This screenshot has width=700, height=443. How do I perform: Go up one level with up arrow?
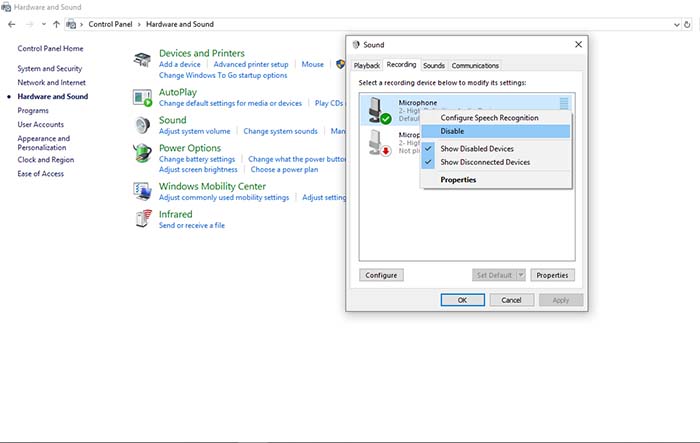point(56,23)
